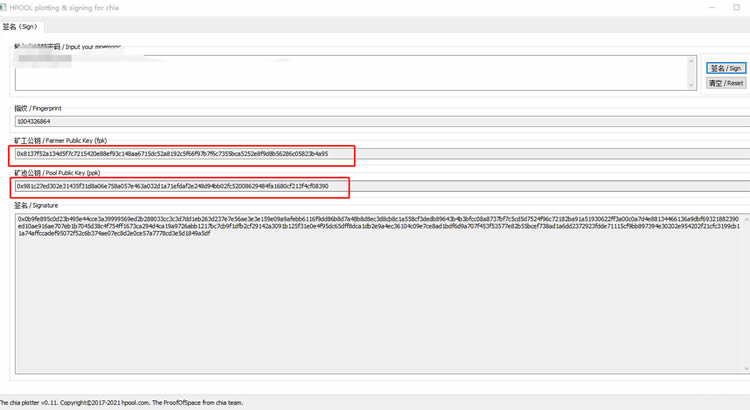Screen dimensions: 750x410
Task: Click the 清空 / Reset button
Action: (726, 83)
